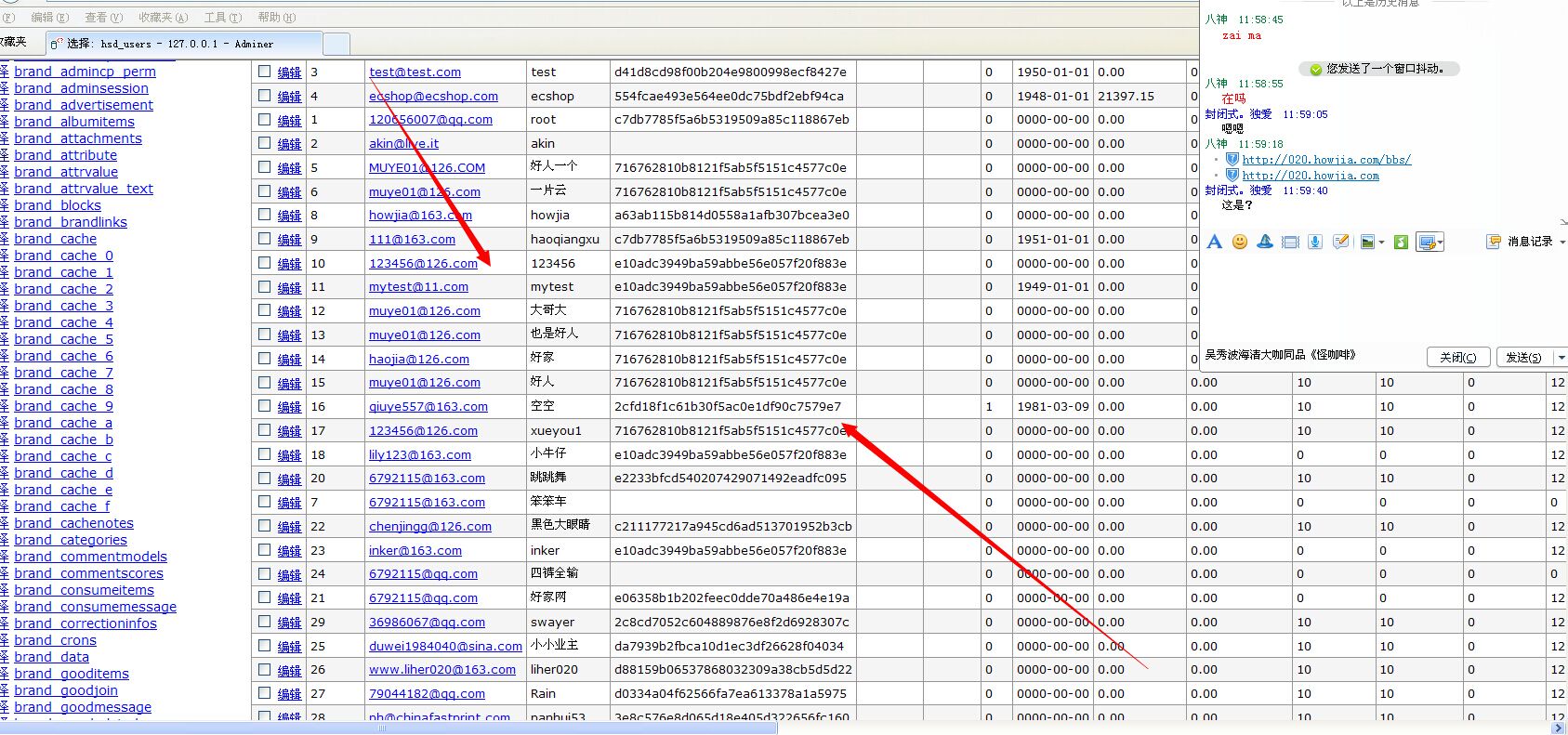Viewport: 1568px width, 735px height.
Task: Click the shield icon beside http://020.howjia.com link
Action: coord(1232,175)
